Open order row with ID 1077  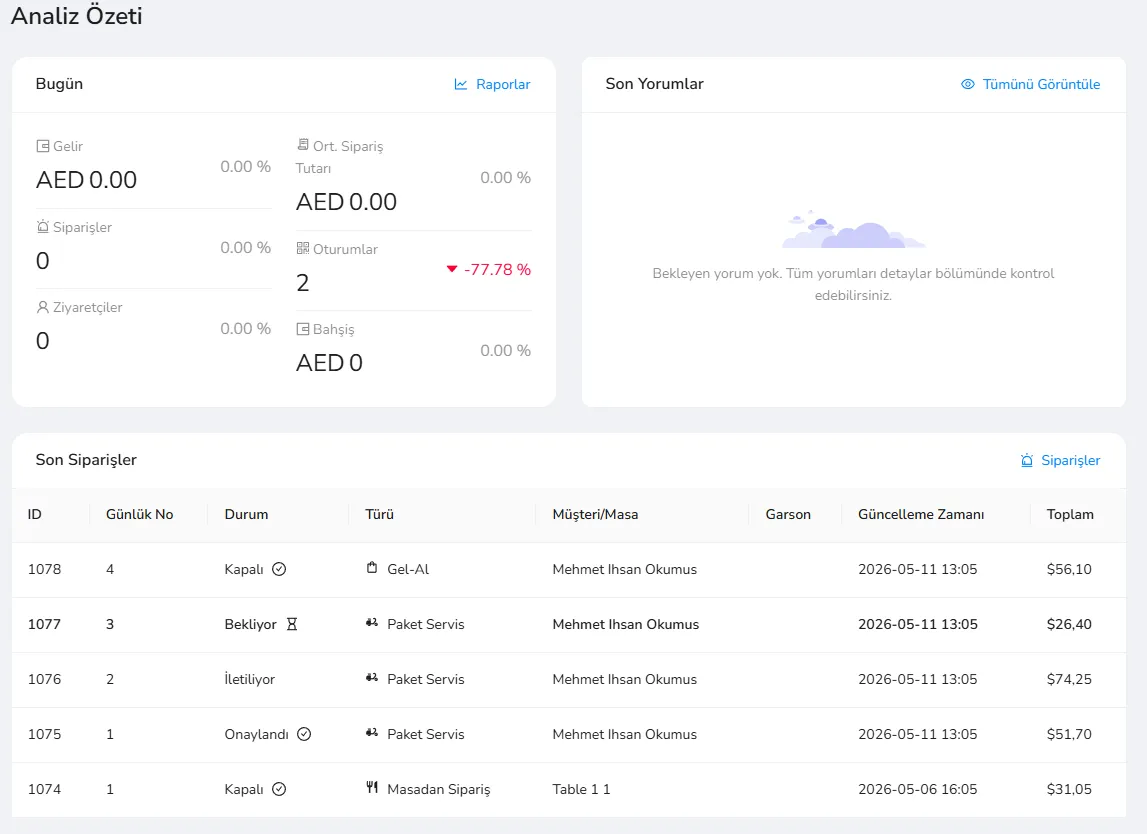568,625
